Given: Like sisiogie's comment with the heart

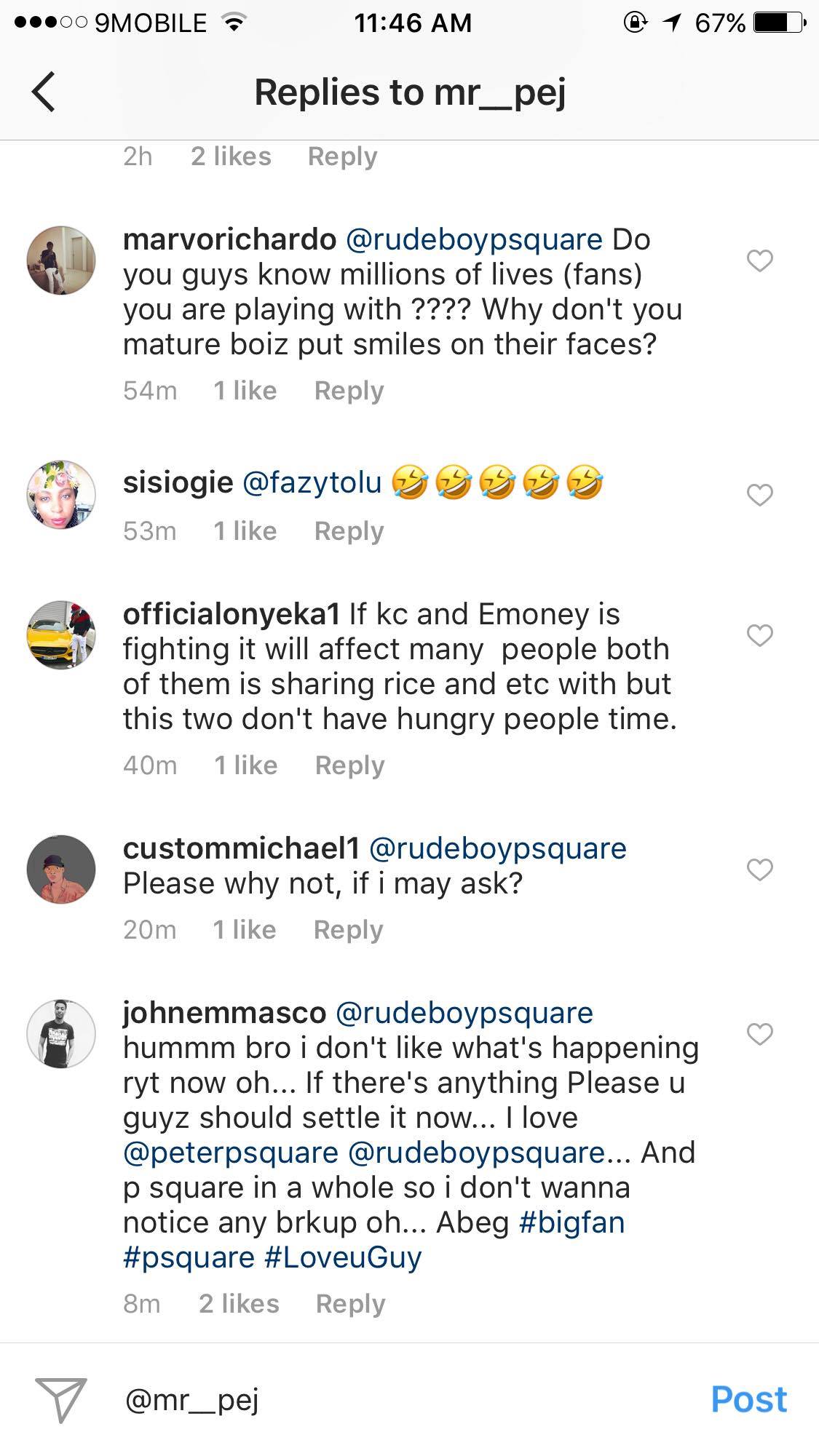Looking at the screenshot, I should tap(759, 495).
